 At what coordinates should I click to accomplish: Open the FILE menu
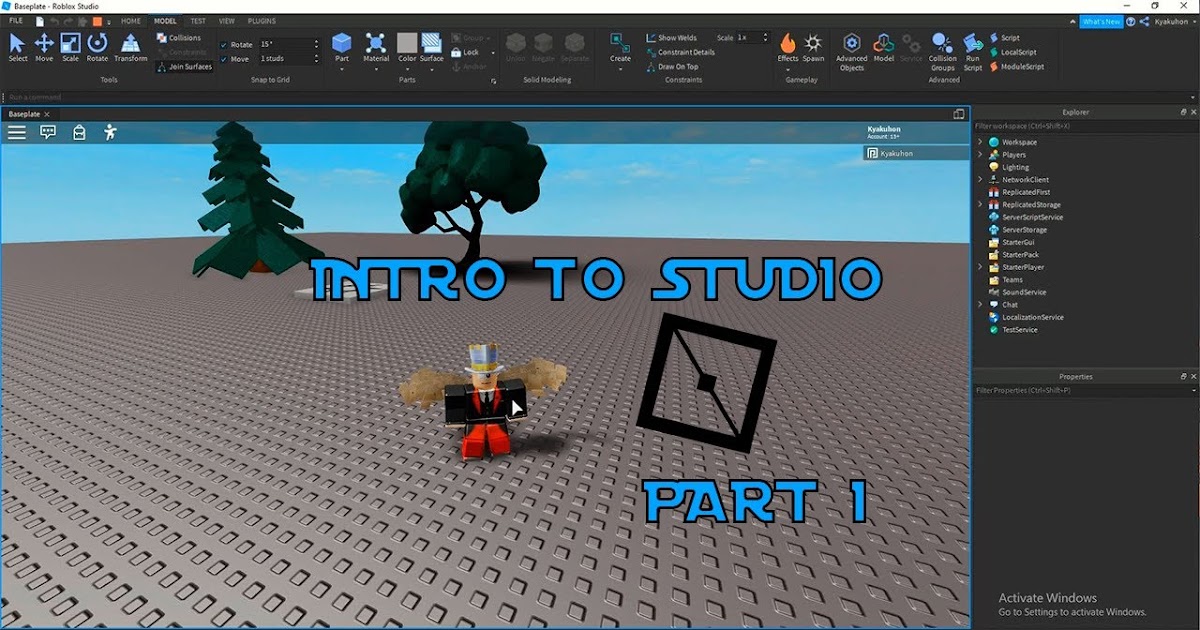[16, 21]
